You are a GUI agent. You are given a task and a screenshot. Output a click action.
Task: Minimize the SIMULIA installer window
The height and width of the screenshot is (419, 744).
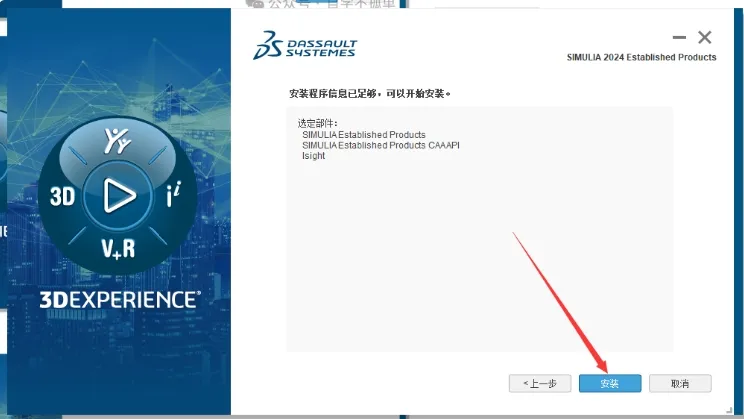click(x=679, y=37)
